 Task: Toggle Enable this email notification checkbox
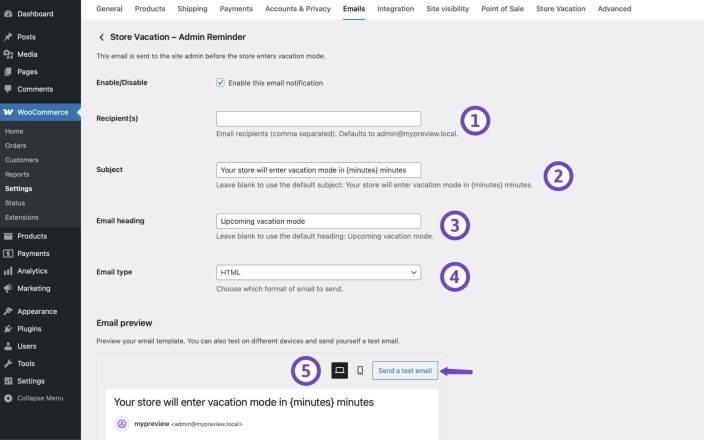click(x=220, y=83)
